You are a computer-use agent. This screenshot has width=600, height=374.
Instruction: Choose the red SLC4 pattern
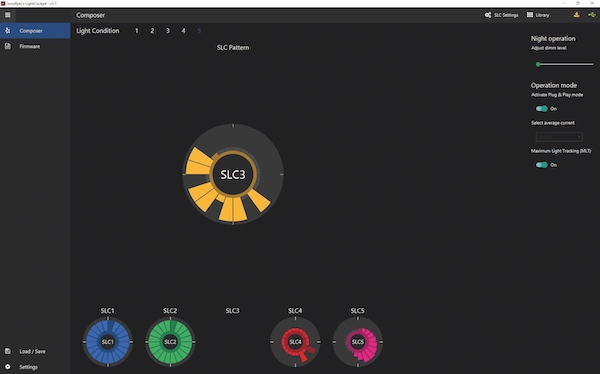pyautogui.click(x=295, y=342)
